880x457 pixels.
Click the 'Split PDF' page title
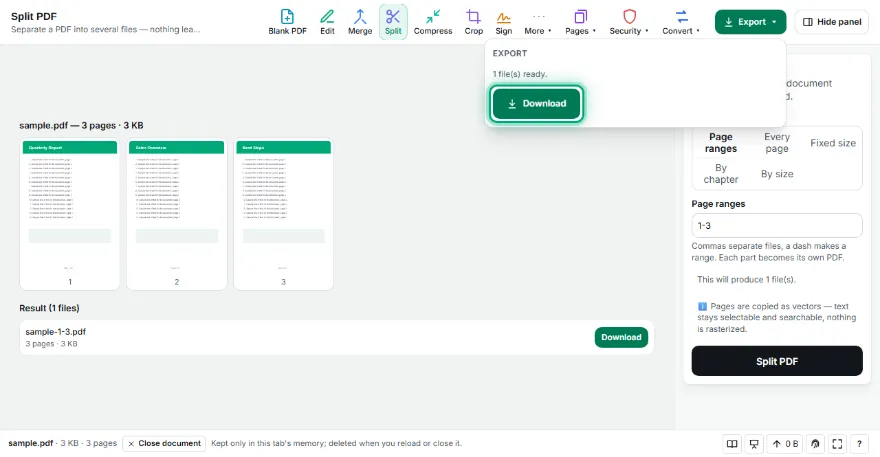[34, 16]
